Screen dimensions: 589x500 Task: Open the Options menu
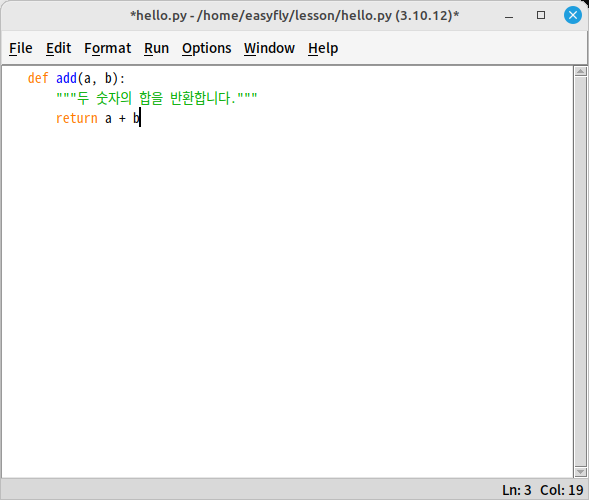coord(207,48)
